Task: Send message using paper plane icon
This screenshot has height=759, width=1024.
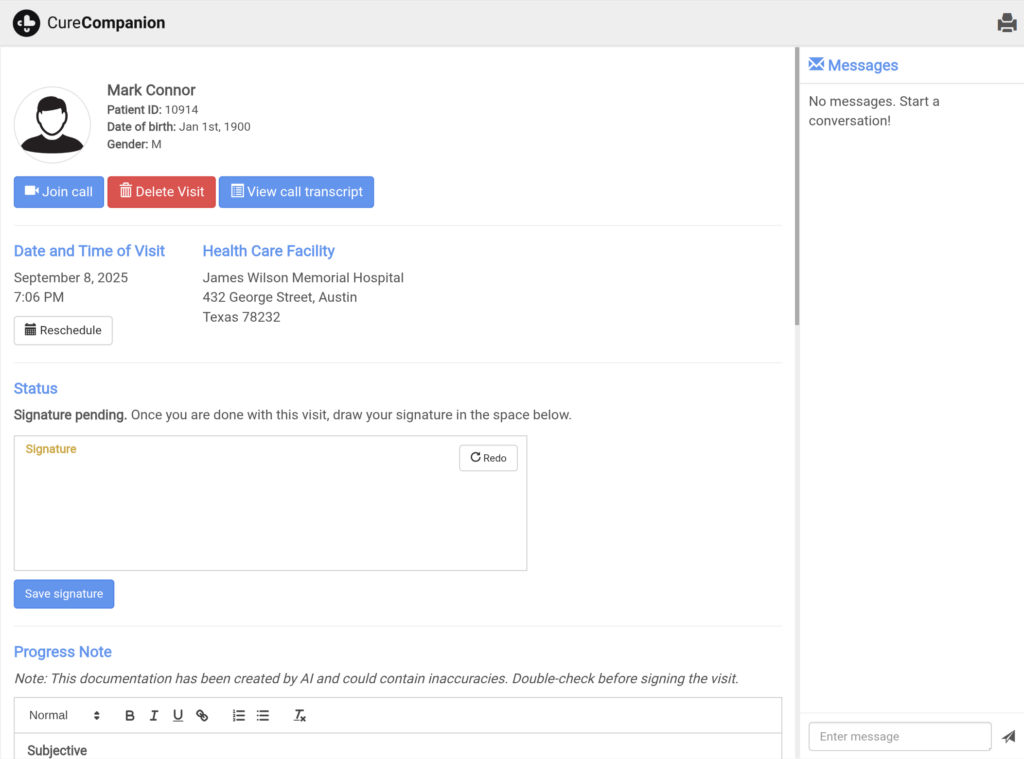Action: point(1008,737)
